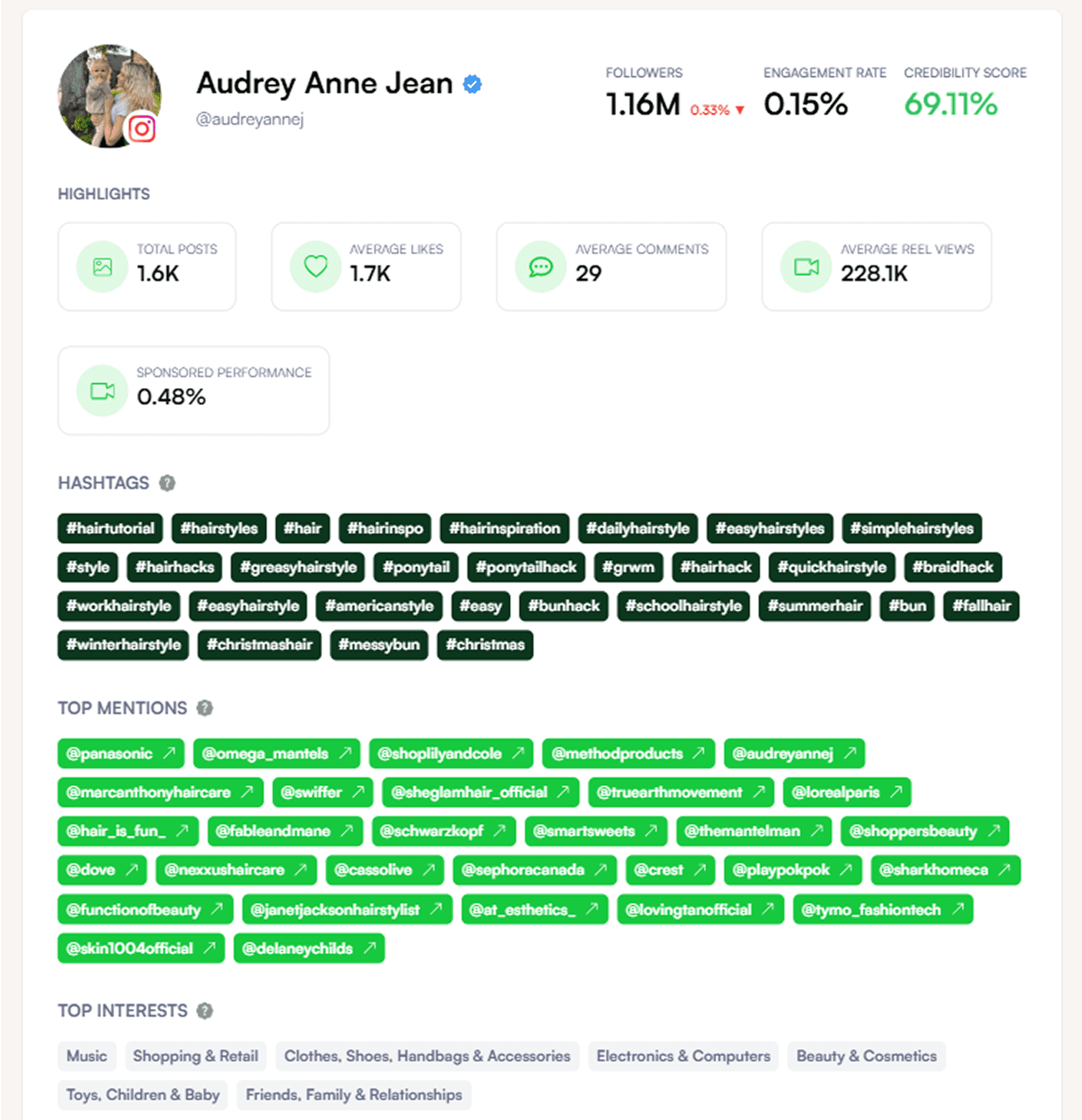Screen dimensions: 1082x1120
Task: Click the Average Reel Views camera icon
Action: click(x=806, y=267)
